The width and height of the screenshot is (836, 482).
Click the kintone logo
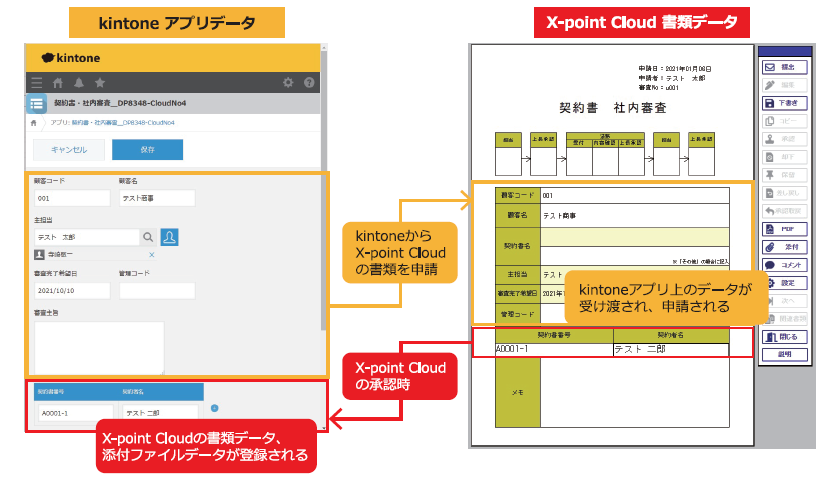70,58
